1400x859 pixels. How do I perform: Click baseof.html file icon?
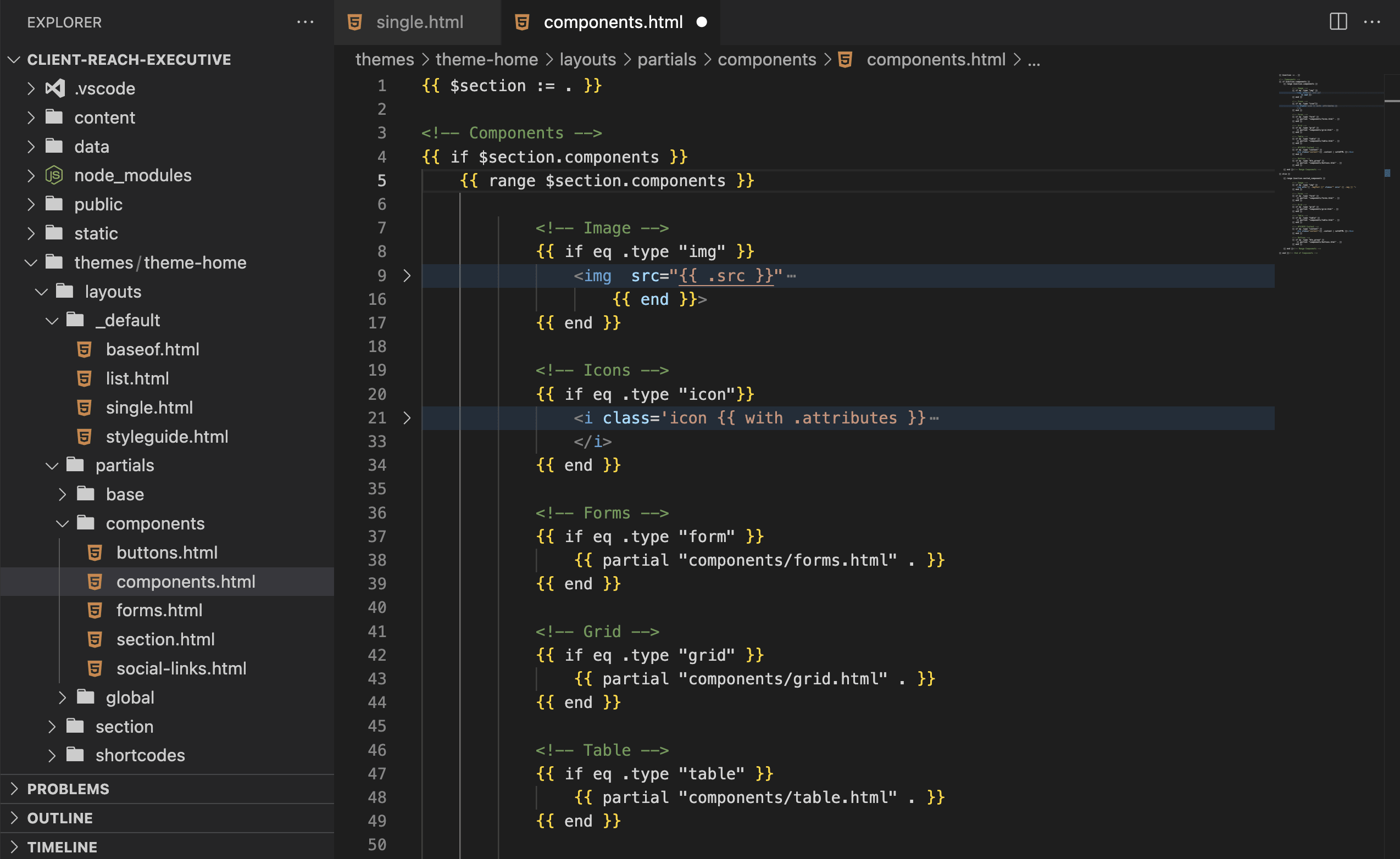click(x=84, y=349)
